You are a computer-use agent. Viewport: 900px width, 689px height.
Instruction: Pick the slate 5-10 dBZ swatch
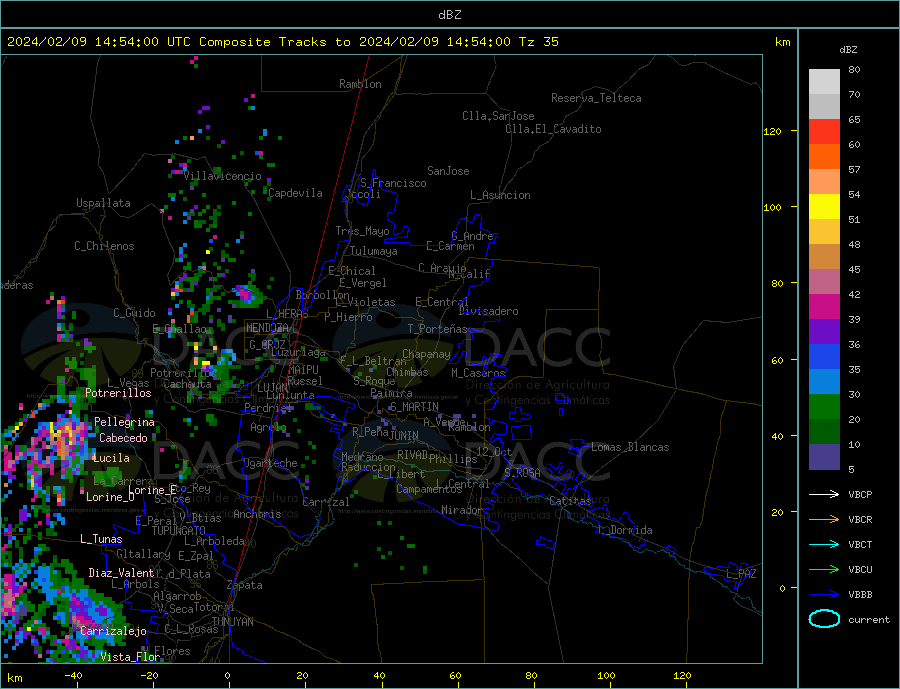(x=824, y=456)
